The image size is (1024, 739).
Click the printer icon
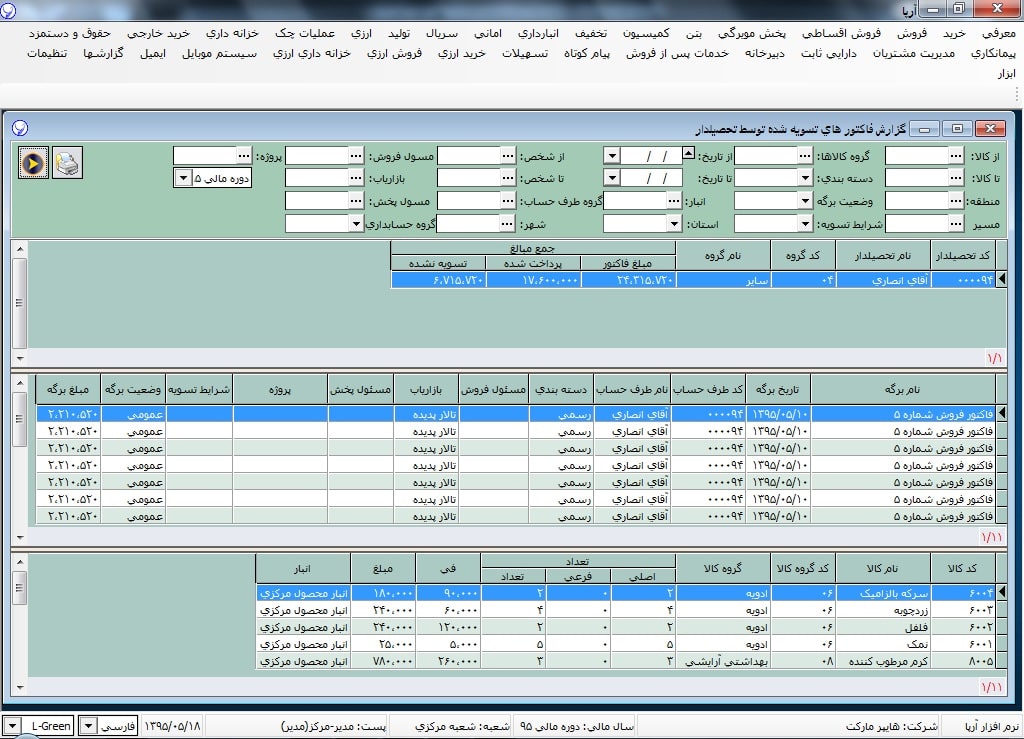[67, 162]
